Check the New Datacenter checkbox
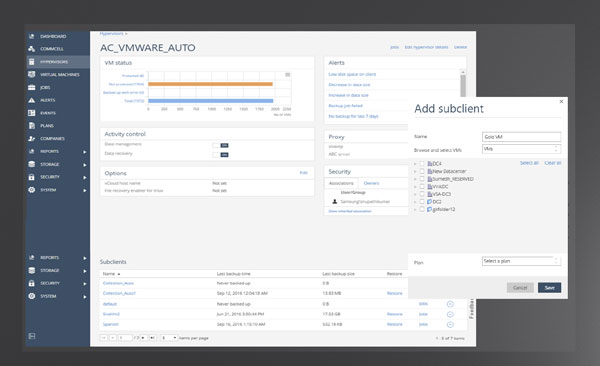This screenshot has width=600, height=366. (x=422, y=171)
